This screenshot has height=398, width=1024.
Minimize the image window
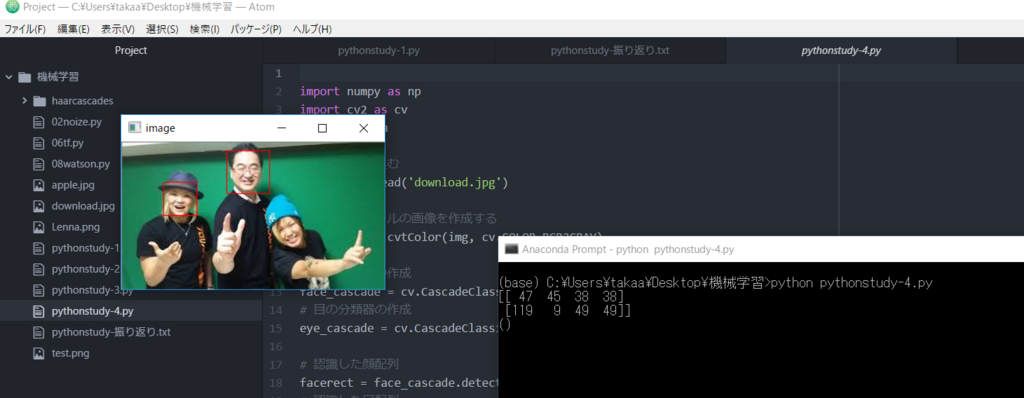(x=282, y=128)
